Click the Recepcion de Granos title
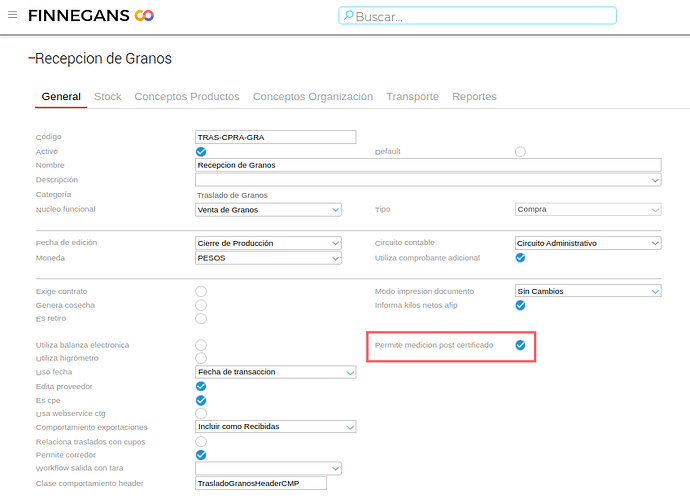 [103, 59]
